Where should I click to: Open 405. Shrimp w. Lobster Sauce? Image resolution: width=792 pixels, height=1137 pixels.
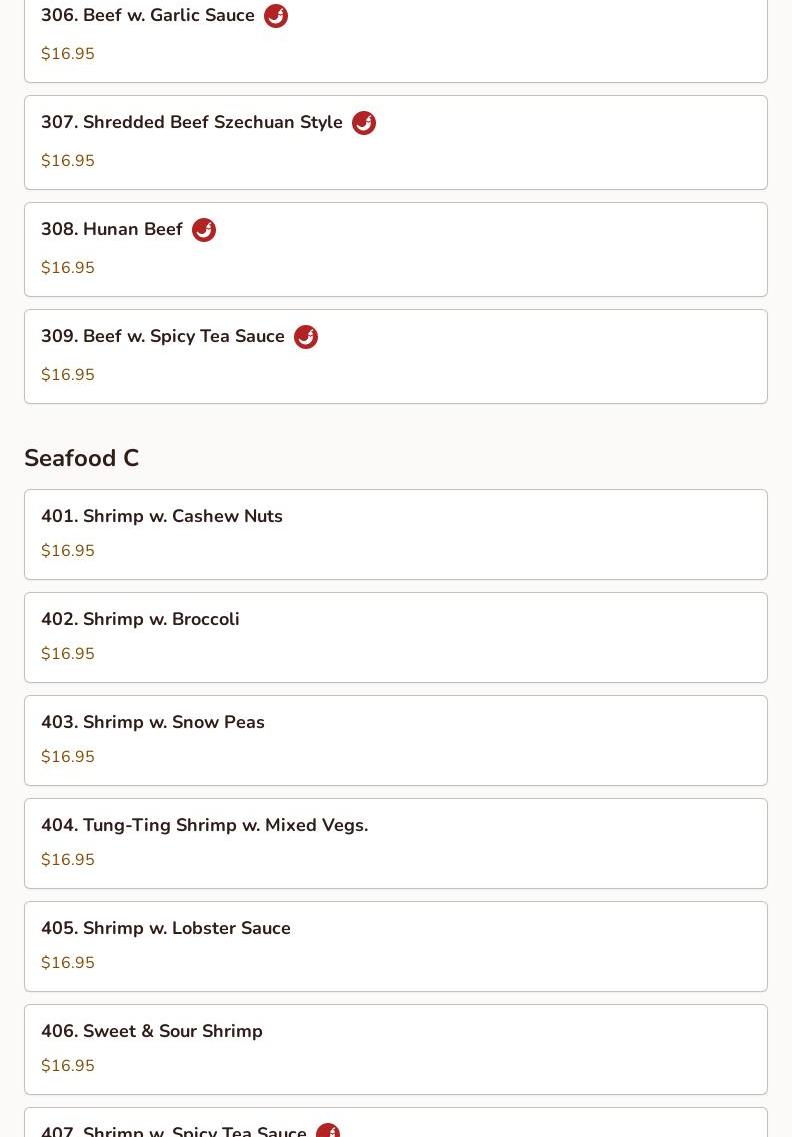[x=396, y=946]
